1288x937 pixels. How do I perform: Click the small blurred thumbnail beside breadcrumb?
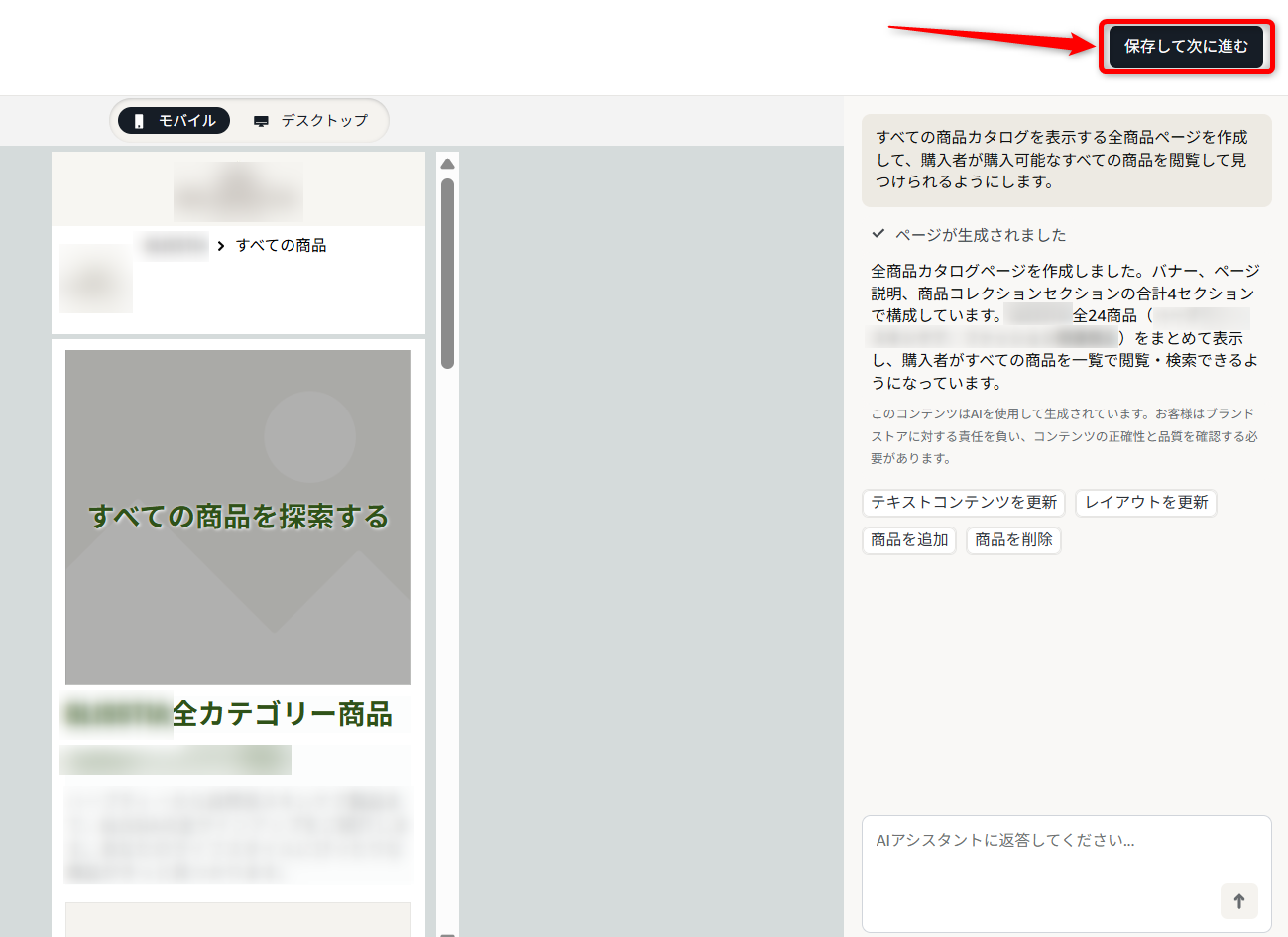click(x=95, y=280)
